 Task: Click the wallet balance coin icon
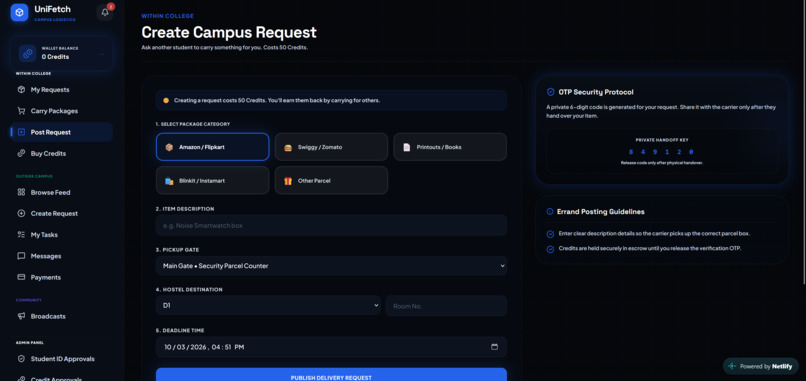pyautogui.click(x=27, y=53)
